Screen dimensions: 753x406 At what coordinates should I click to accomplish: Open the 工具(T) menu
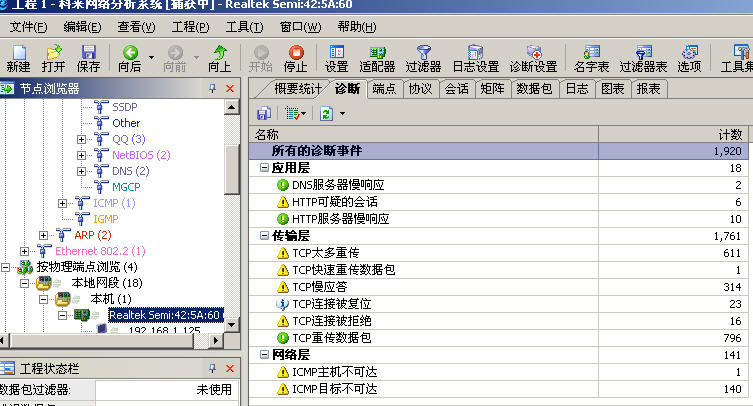[244, 26]
